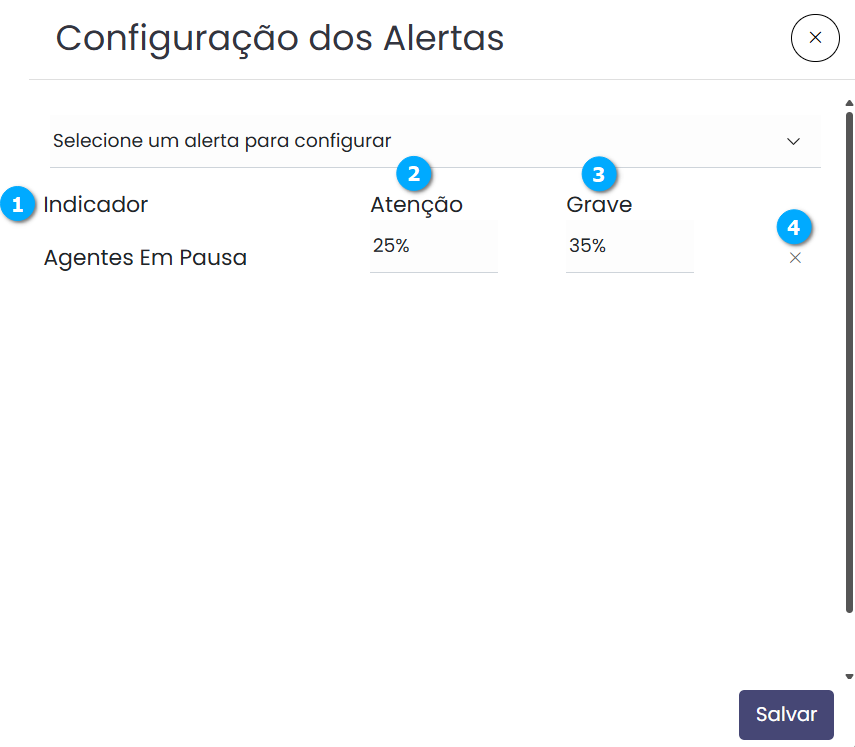Click the vertical scrollbar thumb
Viewport: 855px width, 747px height.
[x=849, y=360]
